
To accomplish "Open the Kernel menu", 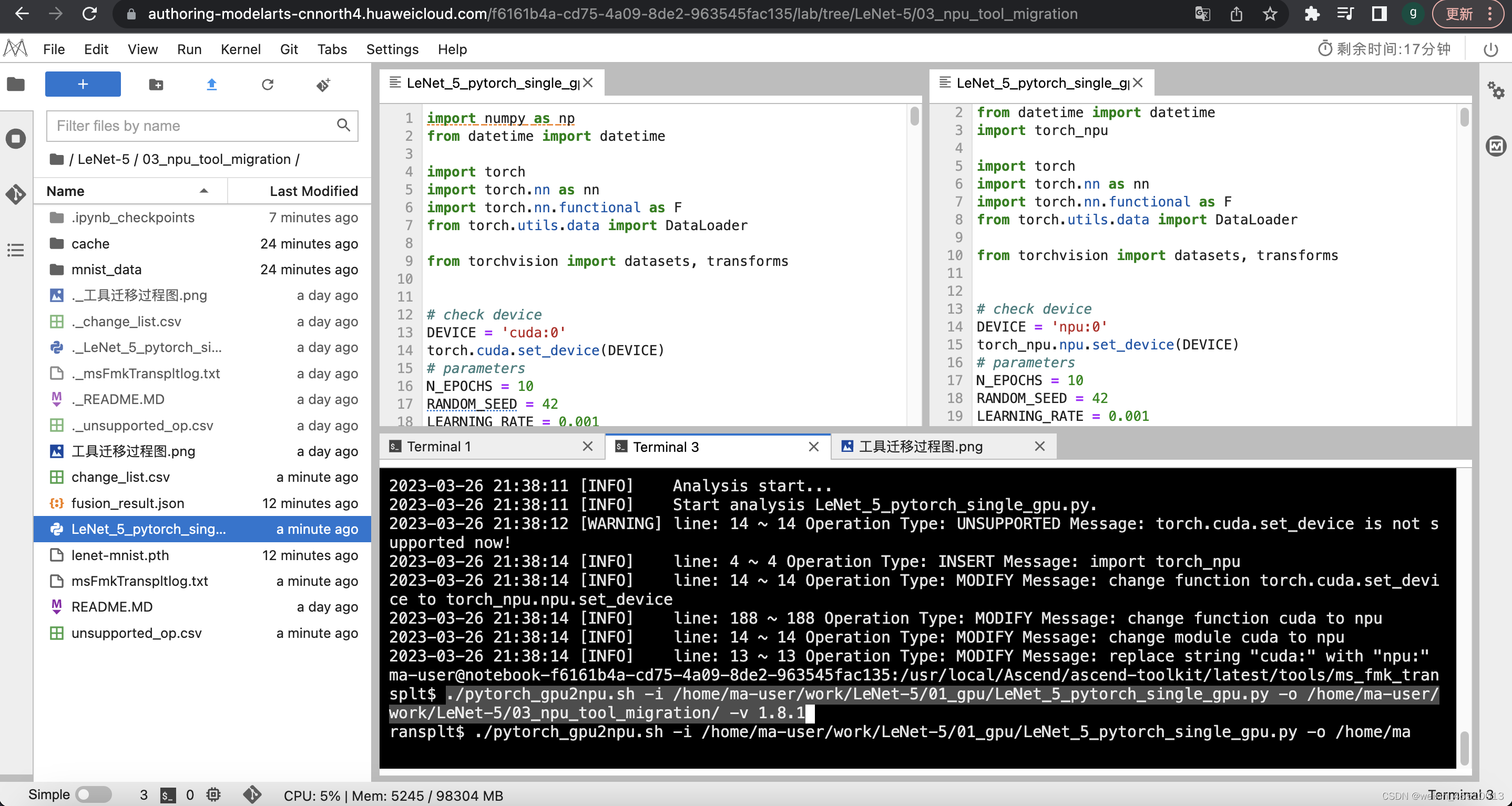I will [241, 49].
